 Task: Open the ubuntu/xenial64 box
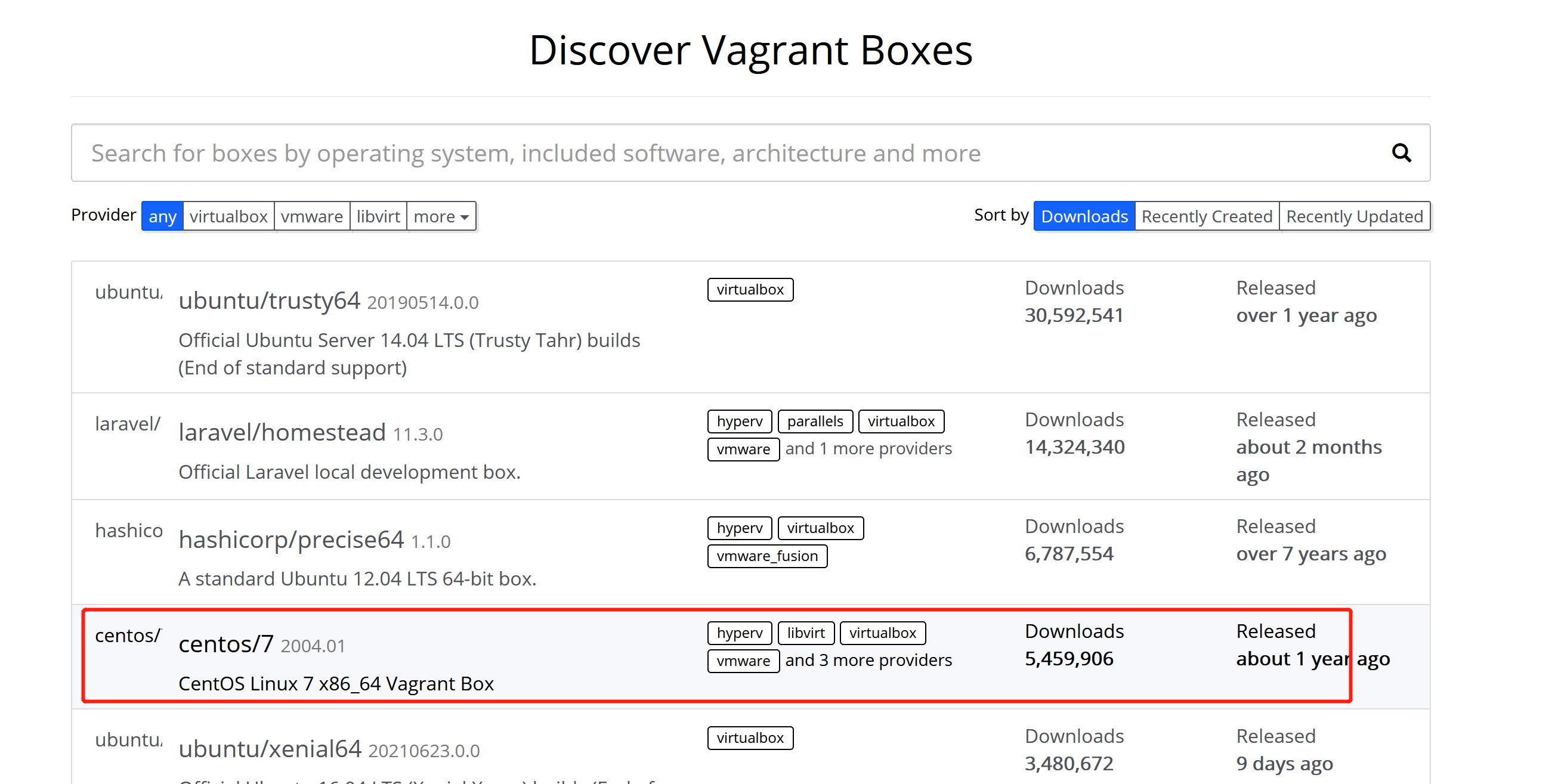270,748
